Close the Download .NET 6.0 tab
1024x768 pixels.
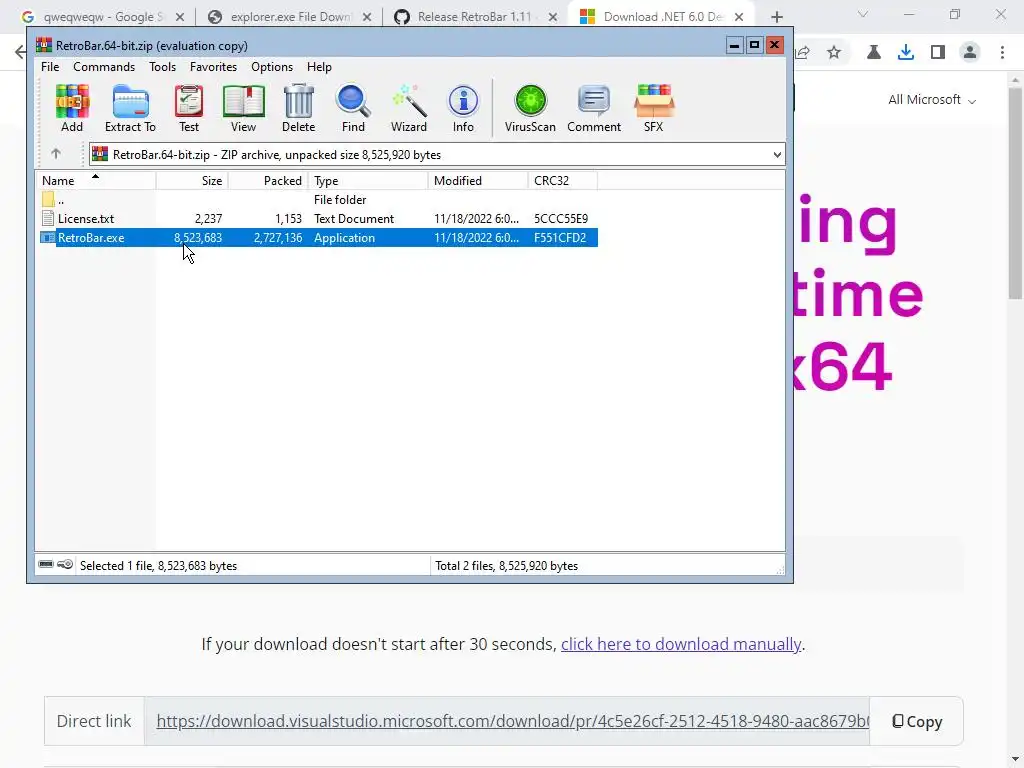pos(739,17)
